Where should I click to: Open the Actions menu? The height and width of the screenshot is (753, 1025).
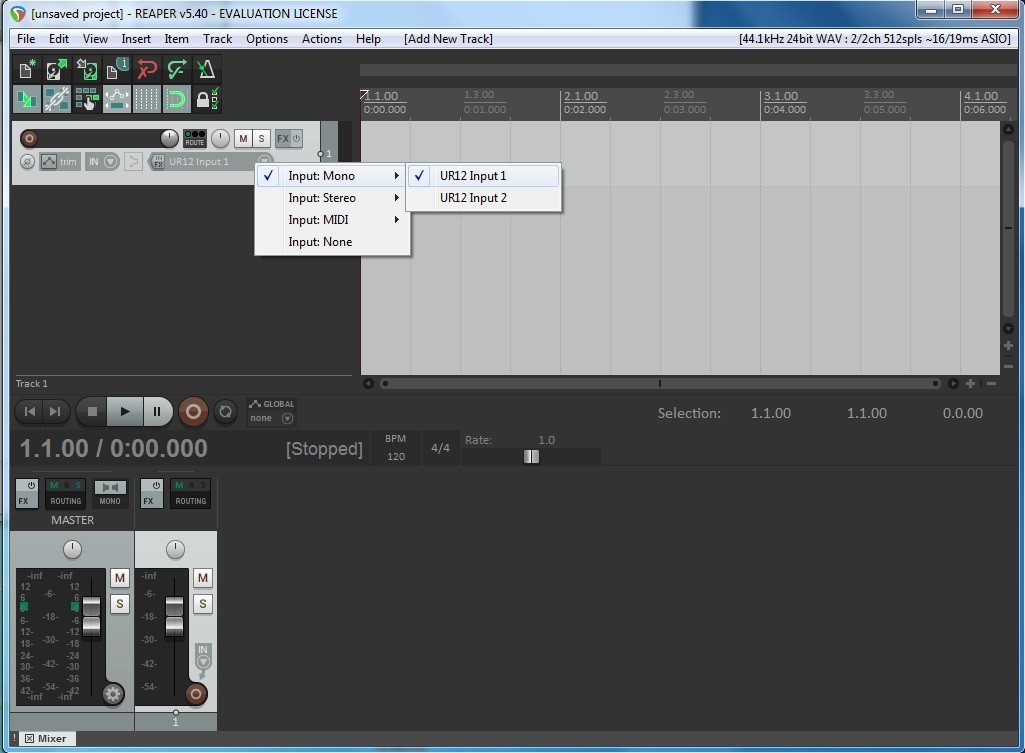click(322, 39)
